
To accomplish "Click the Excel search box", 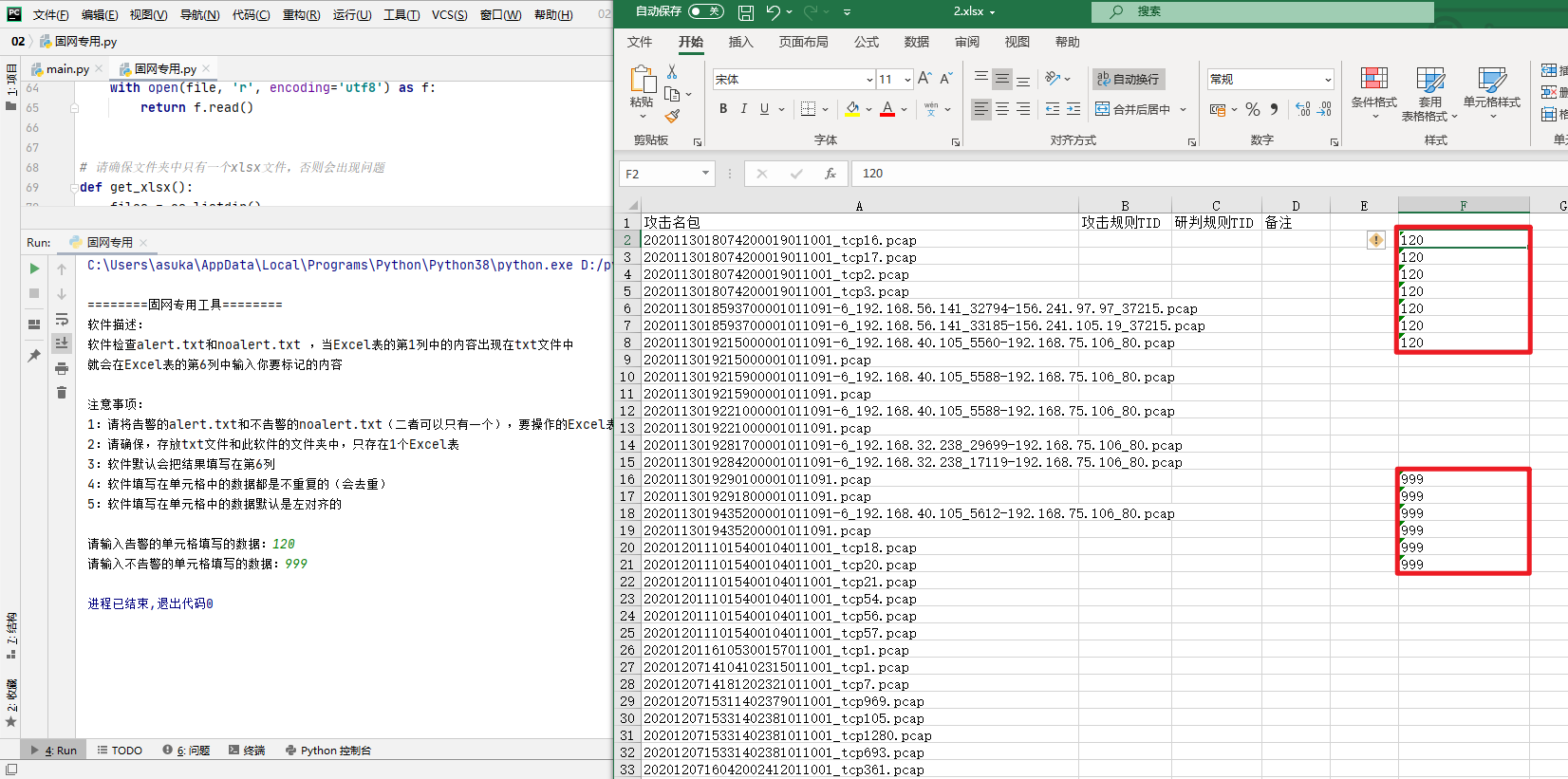I will point(1262,11).
